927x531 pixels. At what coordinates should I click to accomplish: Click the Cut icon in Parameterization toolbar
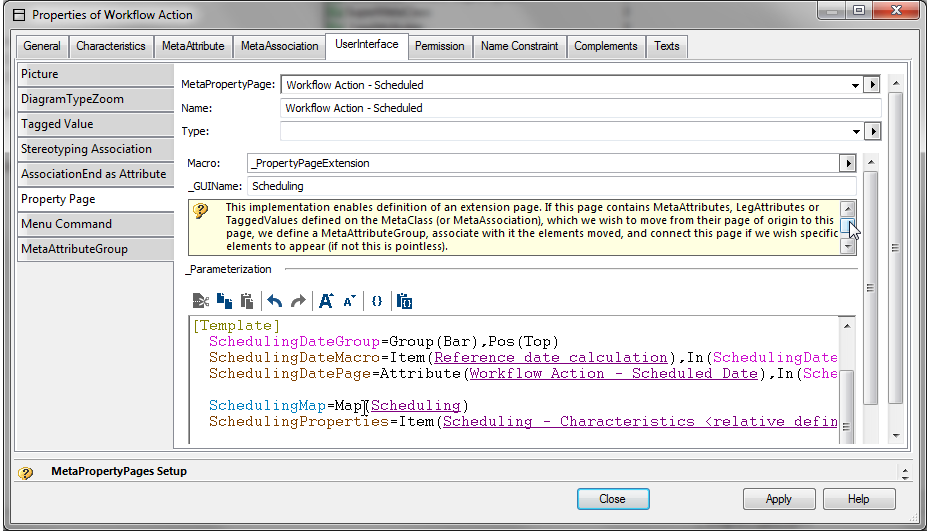coord(200,300)
